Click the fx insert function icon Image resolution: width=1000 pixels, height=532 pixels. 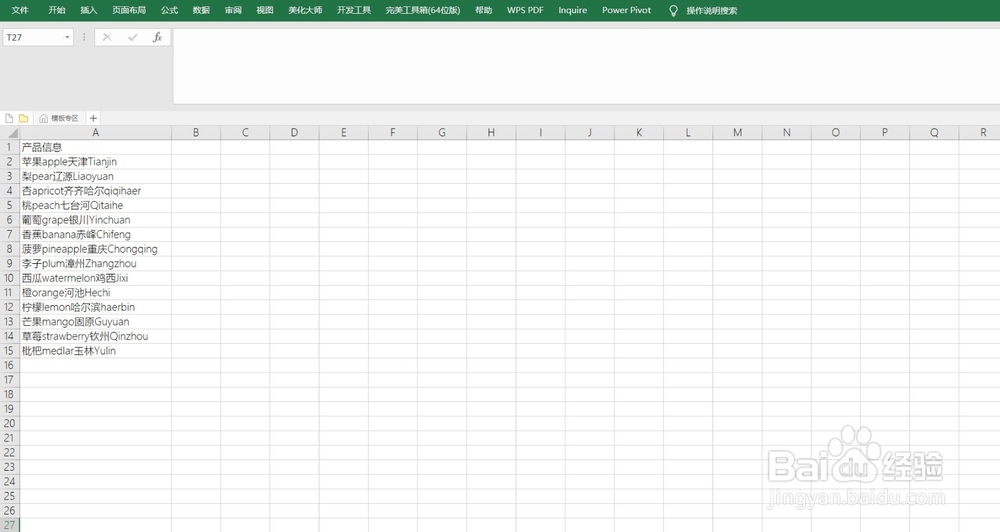click(158, 38)
